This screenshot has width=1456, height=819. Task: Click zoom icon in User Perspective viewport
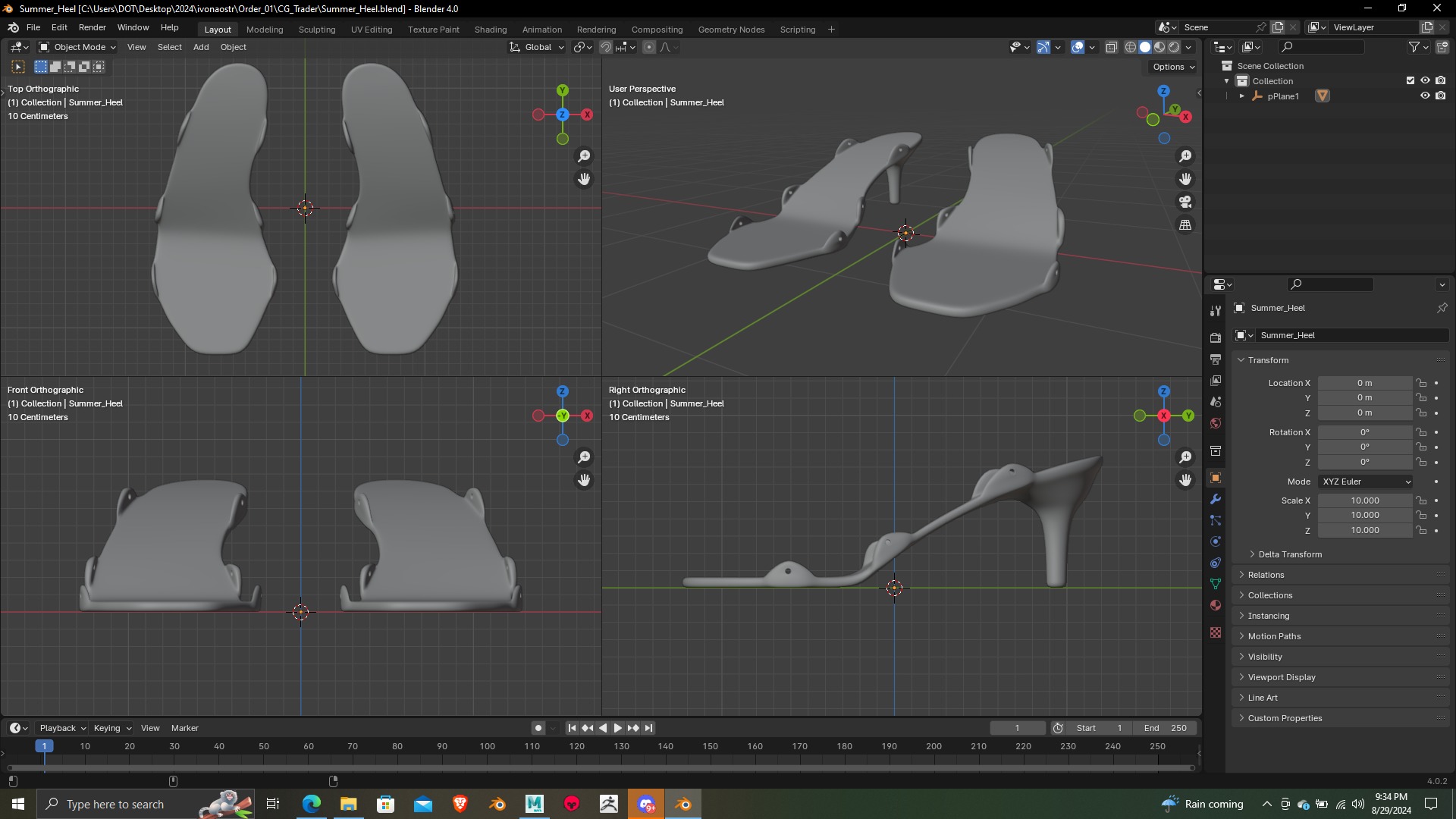1185,156
